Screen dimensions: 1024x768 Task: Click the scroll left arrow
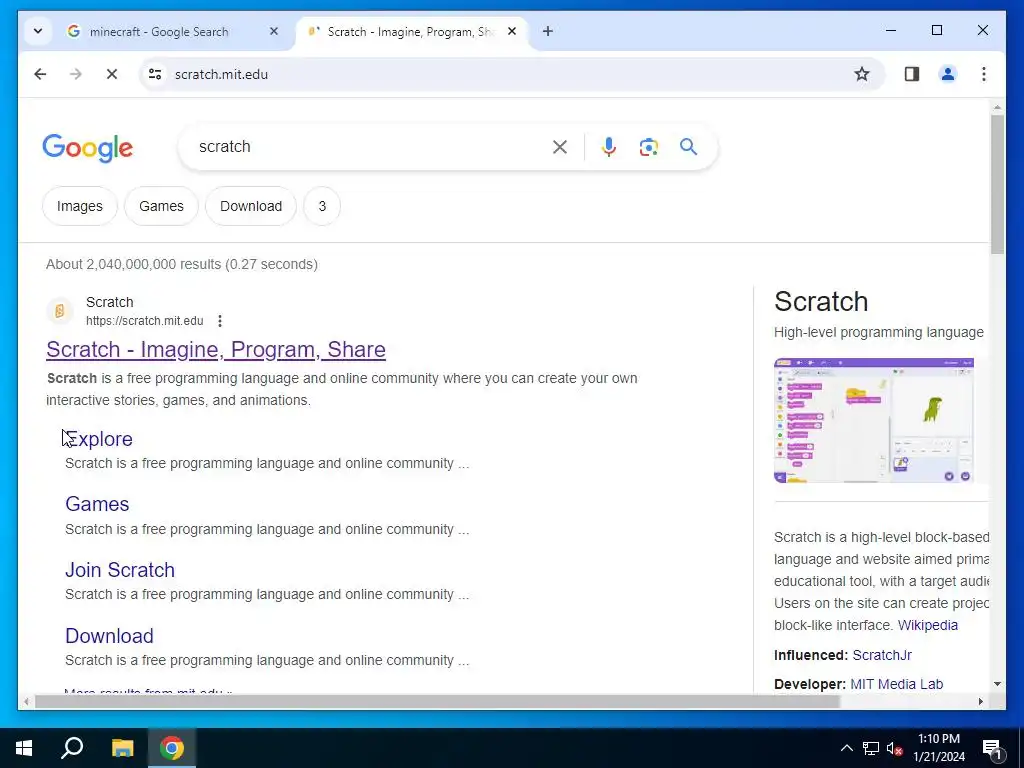[26, 702]
